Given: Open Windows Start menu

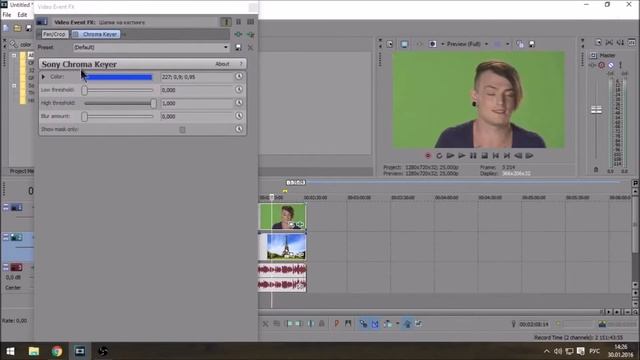Looking at the screenshot, I should click(11, 351).
